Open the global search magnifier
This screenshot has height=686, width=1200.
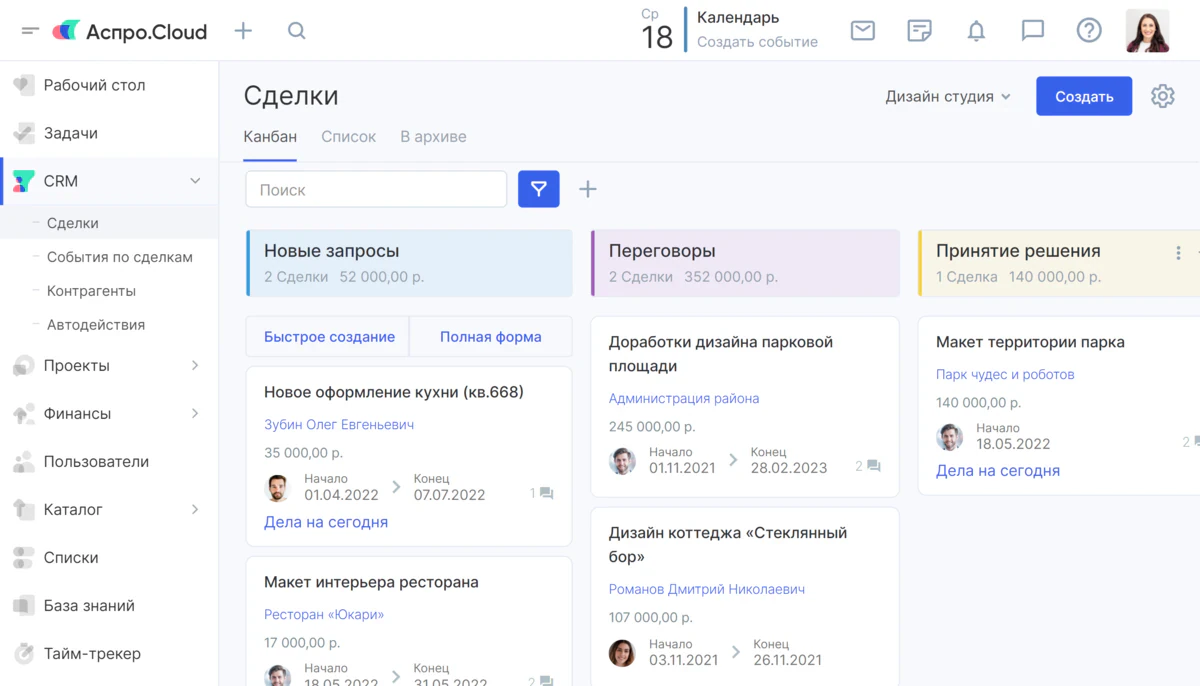coord(297,31)
